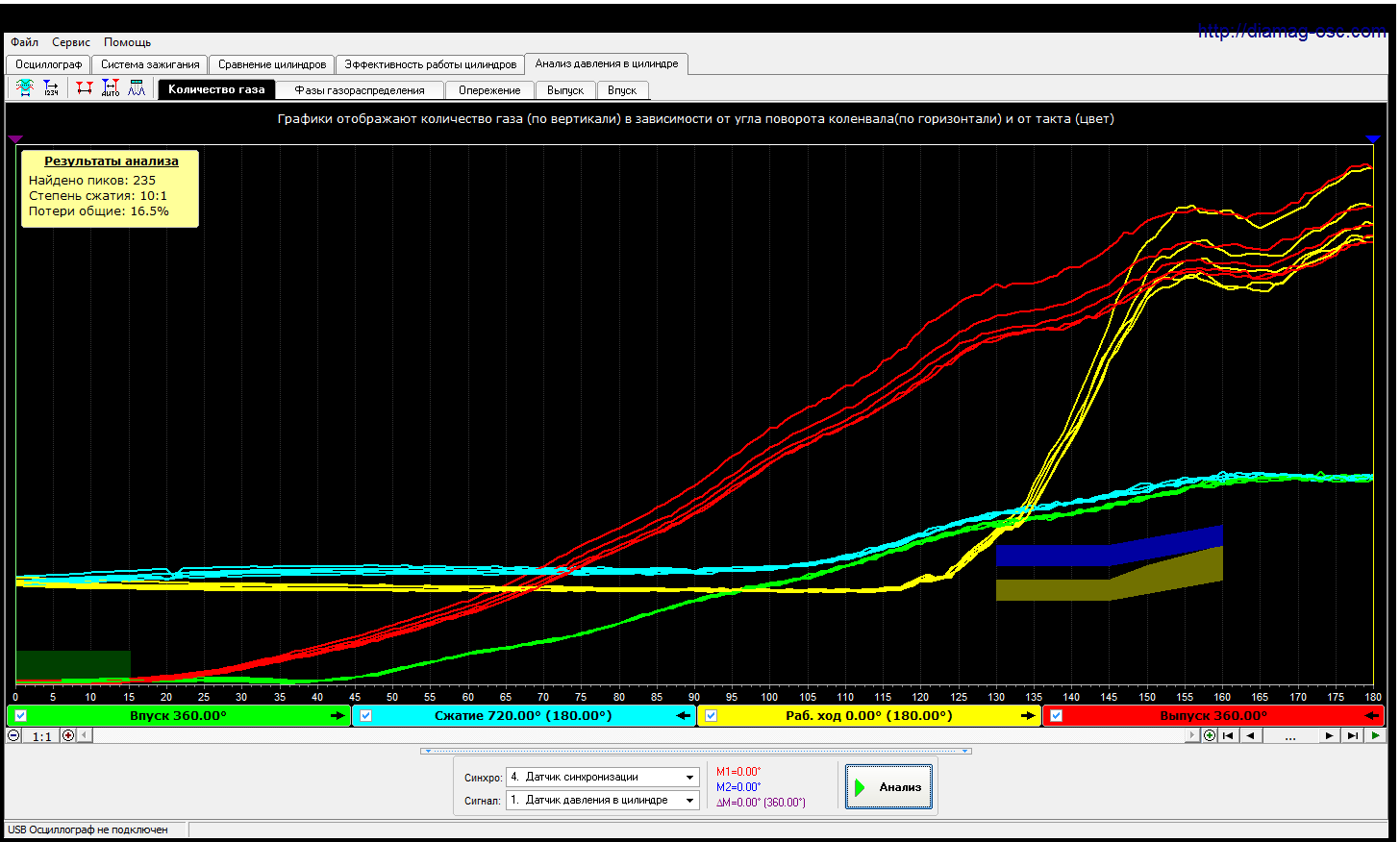Toggle the Впуск stroke checkbox

(20, 716)
